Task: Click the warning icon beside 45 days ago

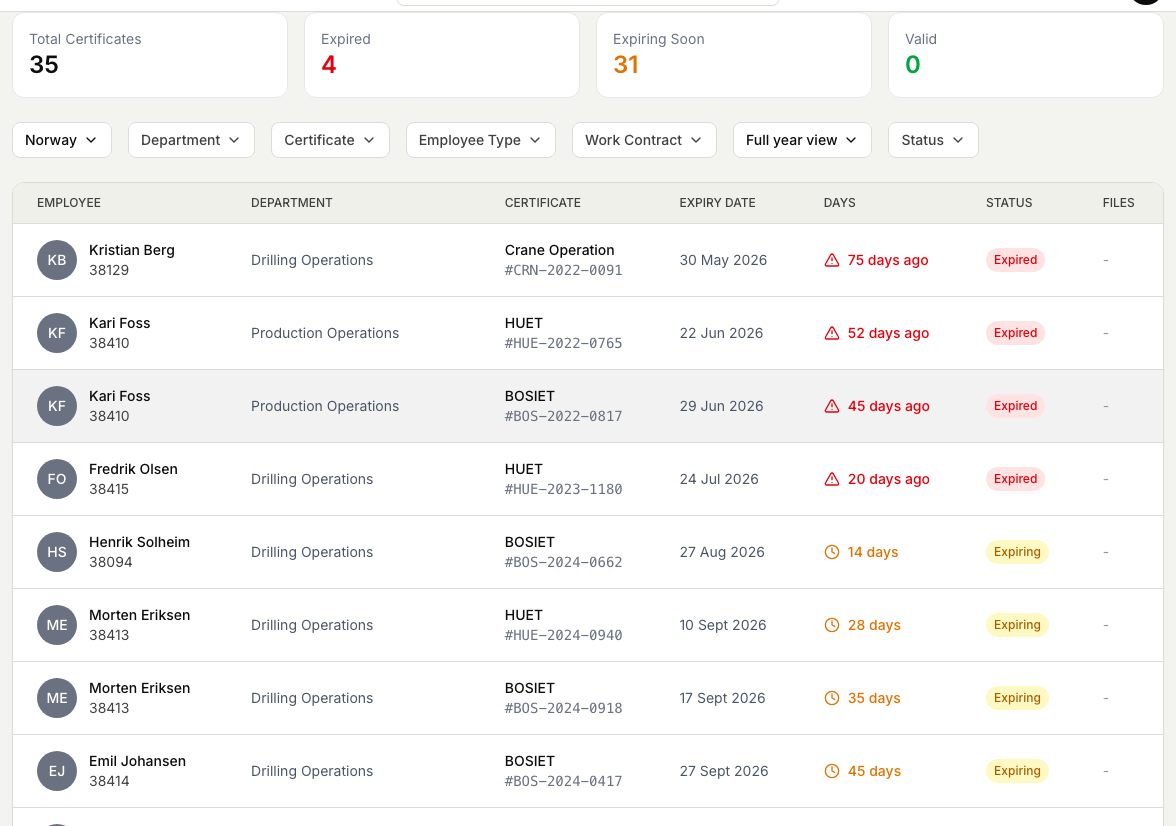Action: [832, 406]
